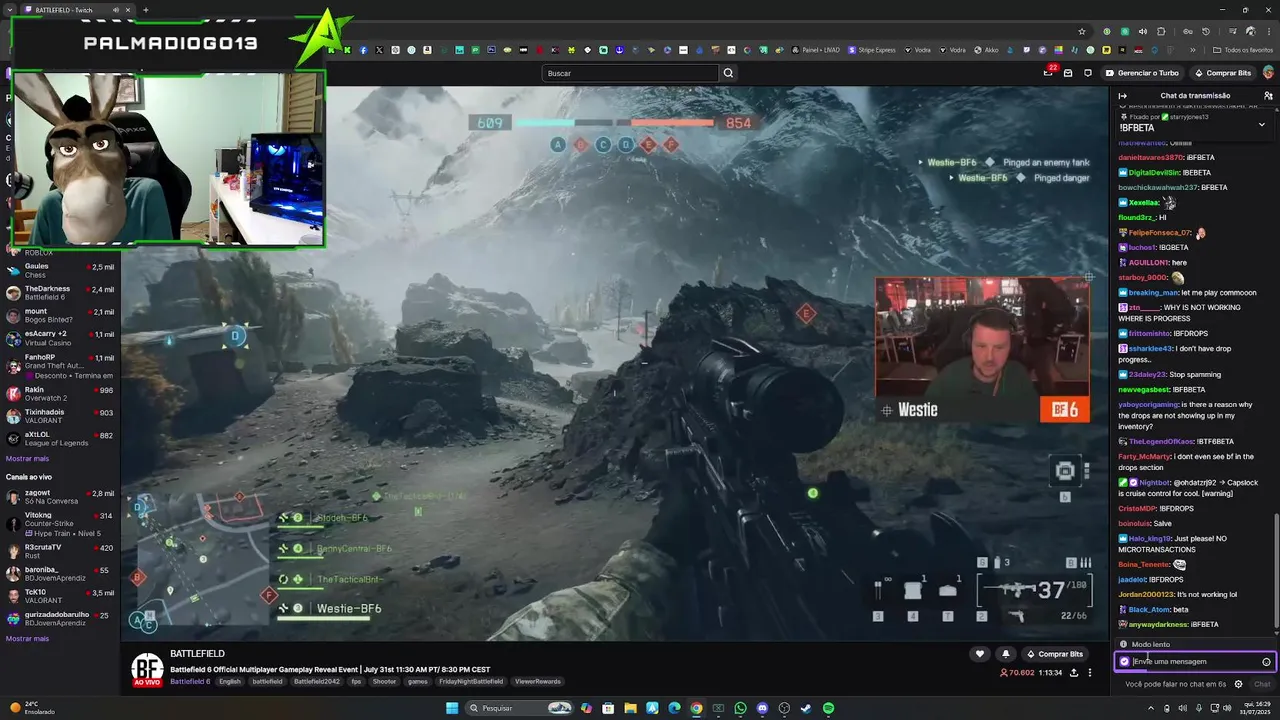The height and width of the screenshot is (720, 1280).
Task: Open the weather widget showing 24°C
Action: point(32,708)
